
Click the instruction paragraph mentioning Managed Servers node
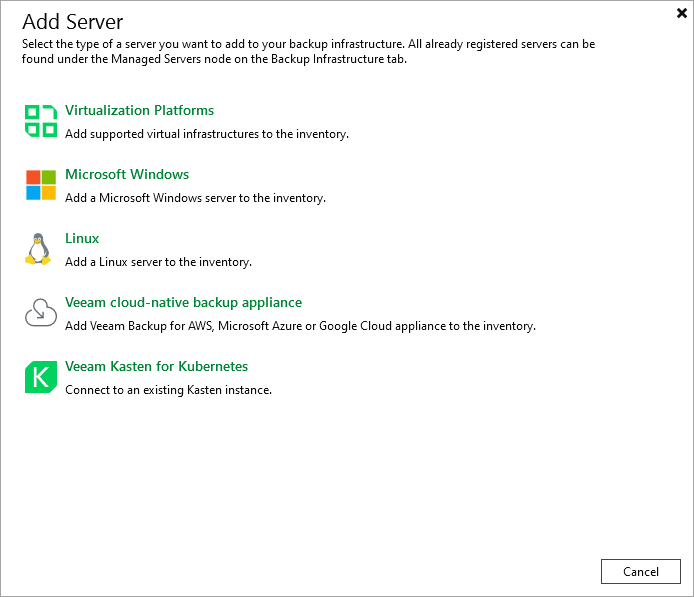pos(308,51)
